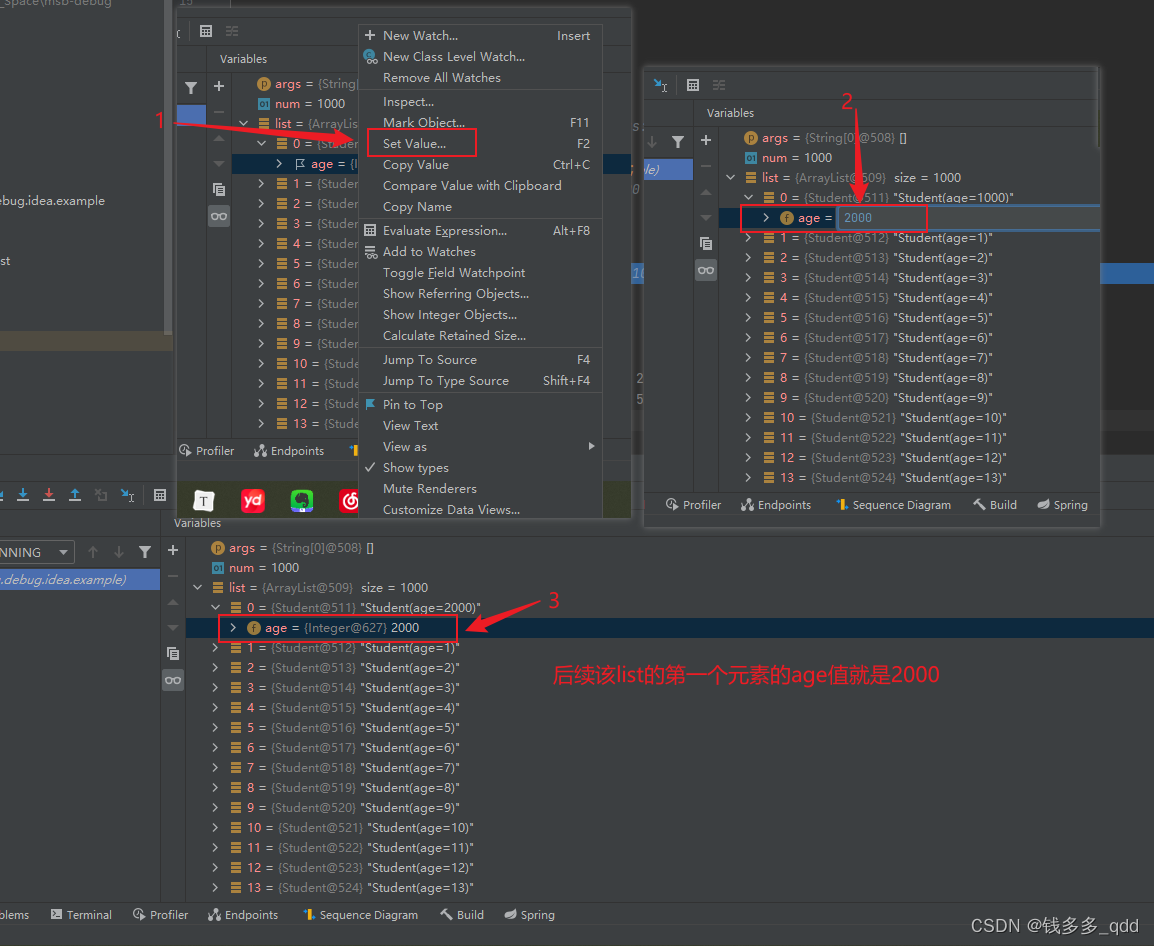The image size is (1154, 946).
Task: Click the copy icon in bottom Variables panel
Action: pyautogui.click(x=173, y=654)
